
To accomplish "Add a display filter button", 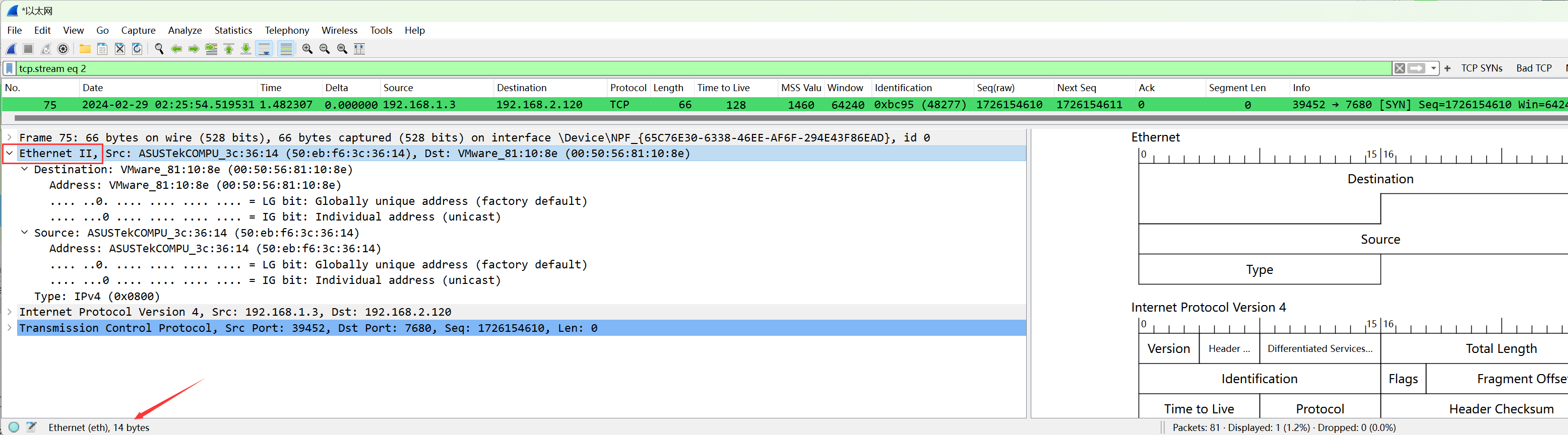I will coord(1448,68).
